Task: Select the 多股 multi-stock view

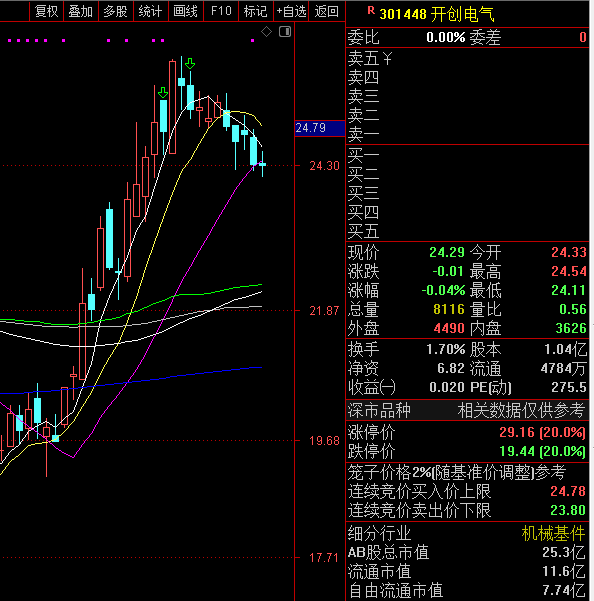Action: [115, 11]
